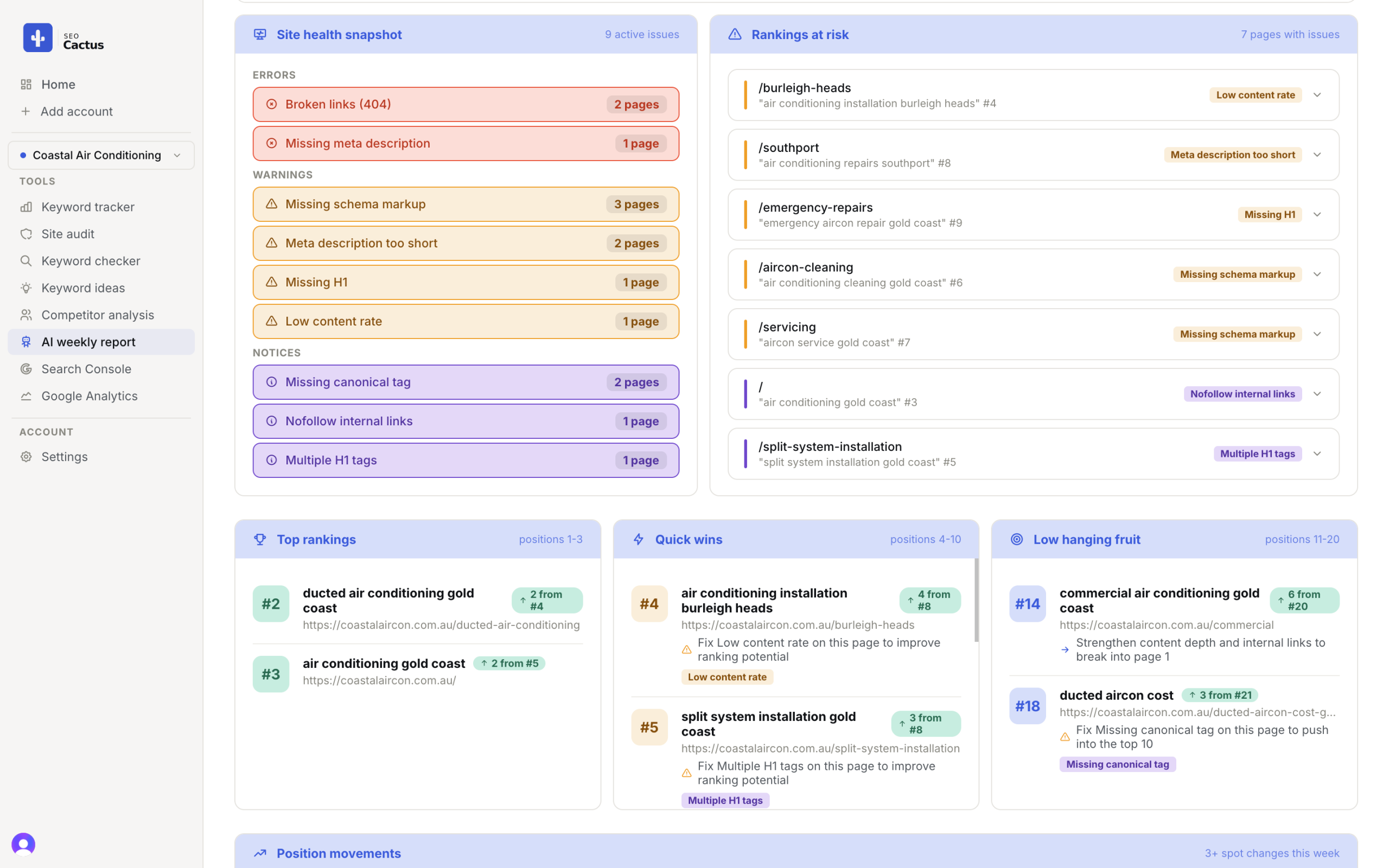Open the coastalaircon.com.au/commercial URL link
This screenshot has height=868, width=1389.
tap(1167, 625)
